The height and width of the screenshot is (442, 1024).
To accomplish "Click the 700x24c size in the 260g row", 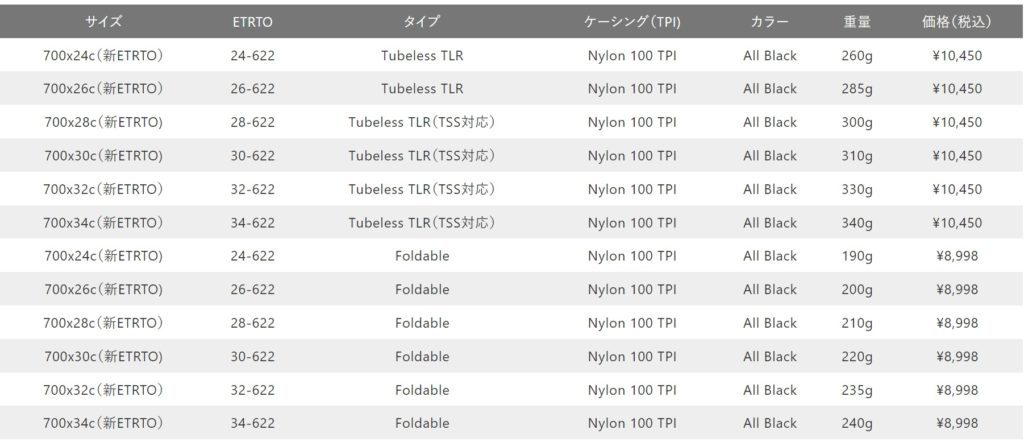I will click(103, 56).
